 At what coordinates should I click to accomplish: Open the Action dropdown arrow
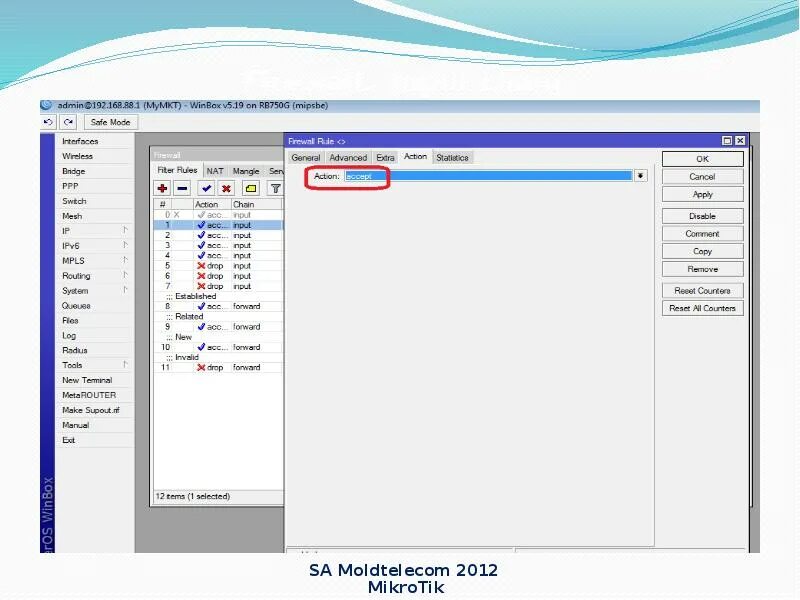pyautogui.click(x=640, y=176)
